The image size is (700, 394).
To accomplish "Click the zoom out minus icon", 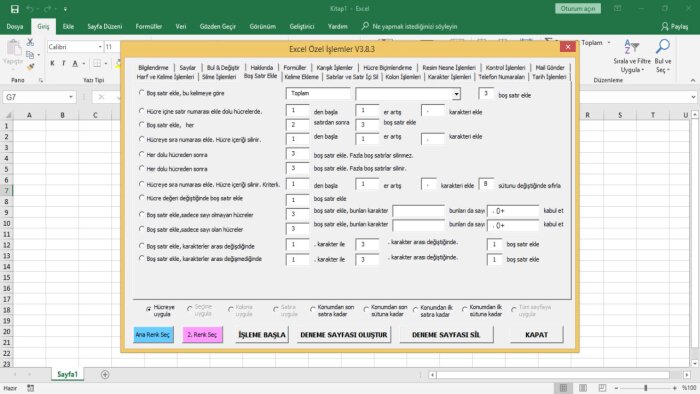I will point(616,388).
